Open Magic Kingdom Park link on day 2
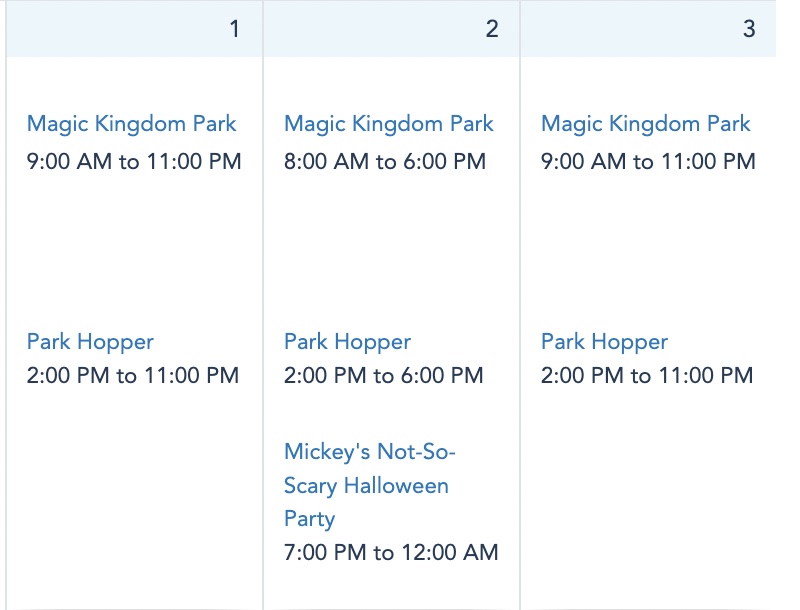This screenshot has width=800, height=610. pos(389,124)
